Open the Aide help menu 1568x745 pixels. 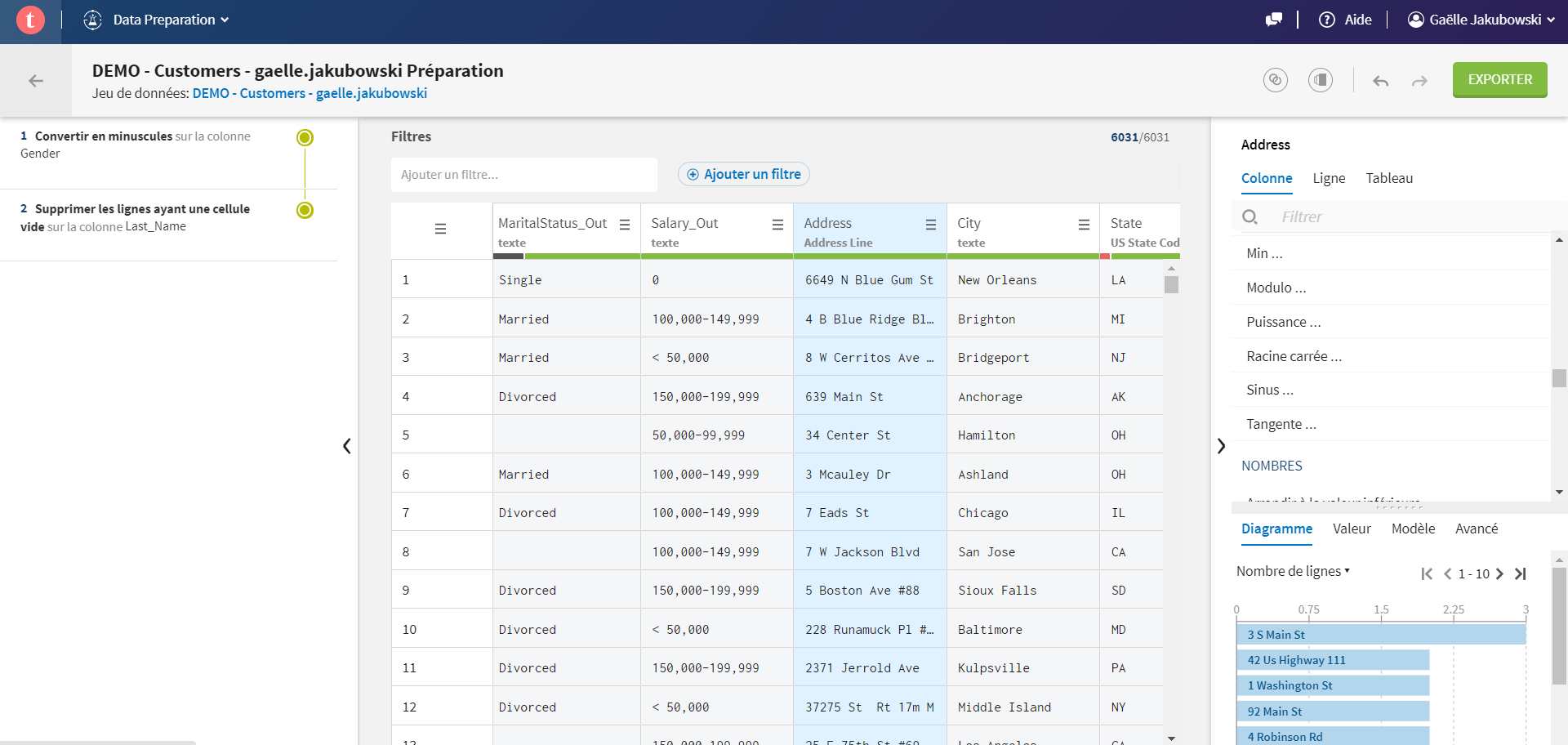point(1345,20)
